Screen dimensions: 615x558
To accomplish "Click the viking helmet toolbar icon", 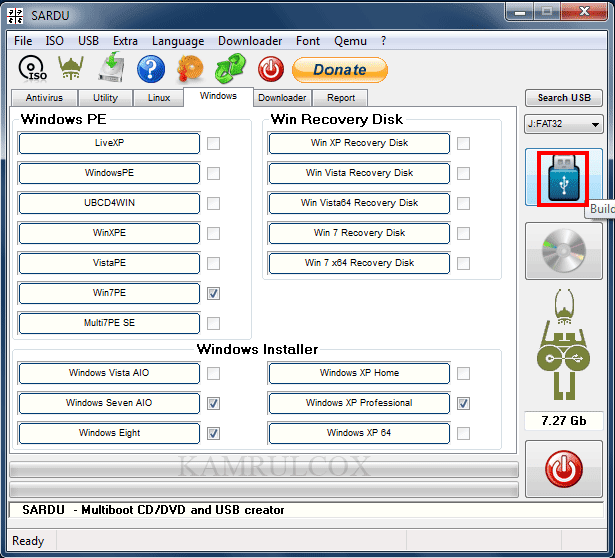I will click(x=71, y=67).
